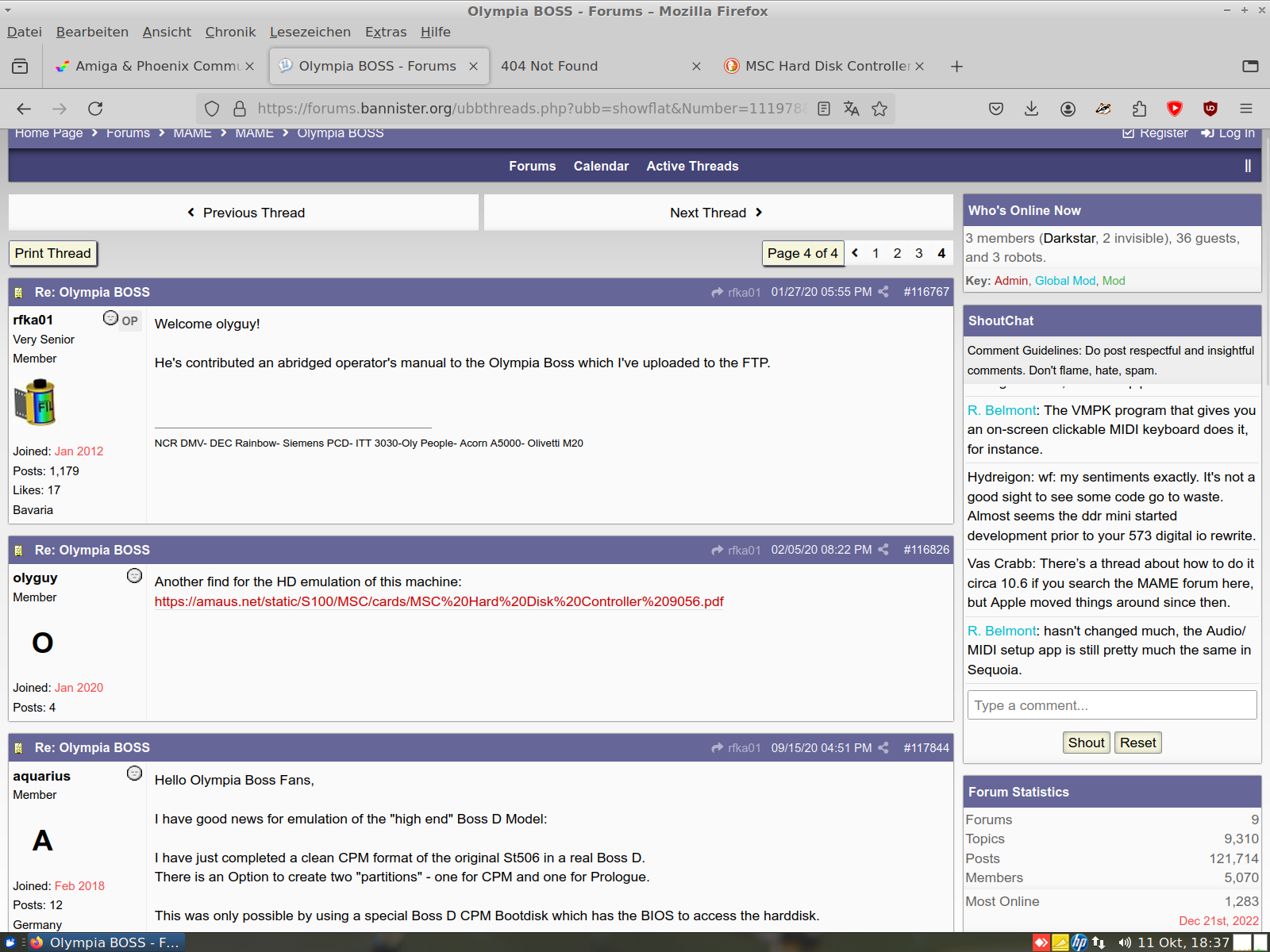Open downloads panel

click(x=1032, y=109)
